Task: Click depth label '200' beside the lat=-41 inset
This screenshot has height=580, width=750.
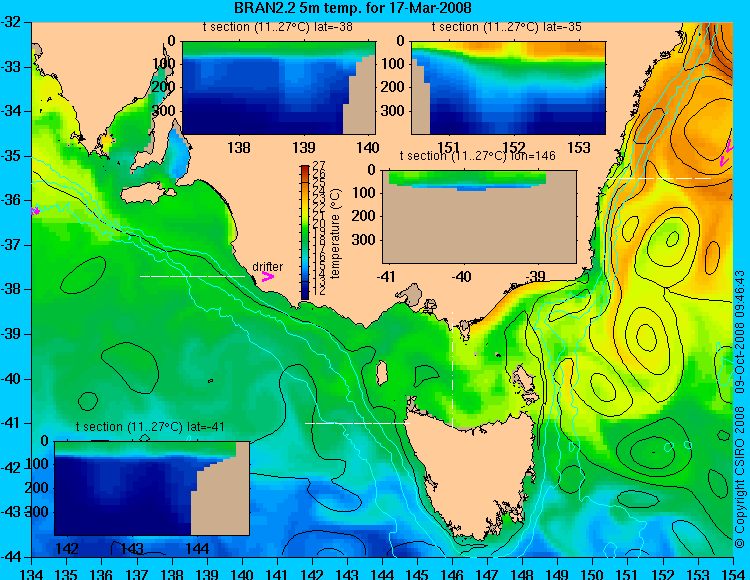Action: click(x=37, y=488)
